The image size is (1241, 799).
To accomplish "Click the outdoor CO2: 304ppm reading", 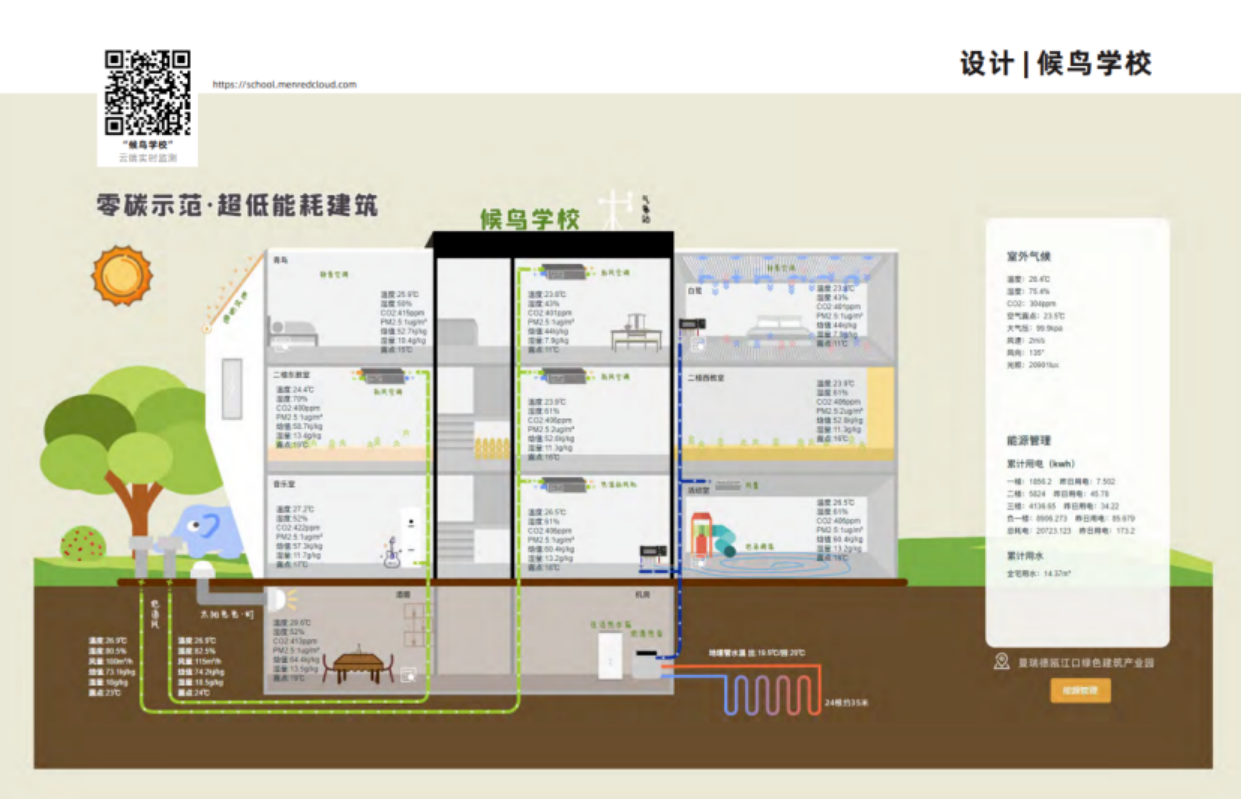I will coord(1031,303).
